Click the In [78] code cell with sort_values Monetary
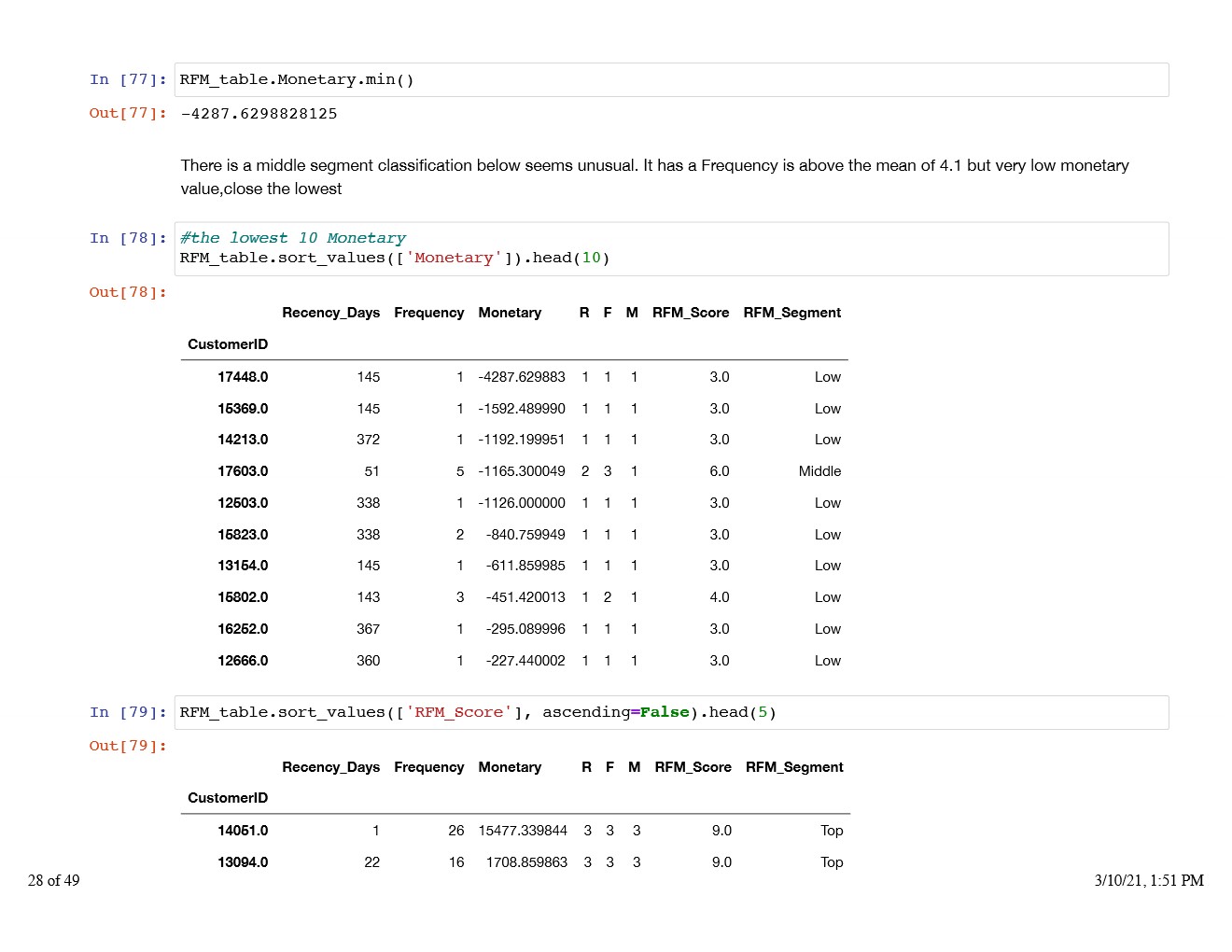 670,249
